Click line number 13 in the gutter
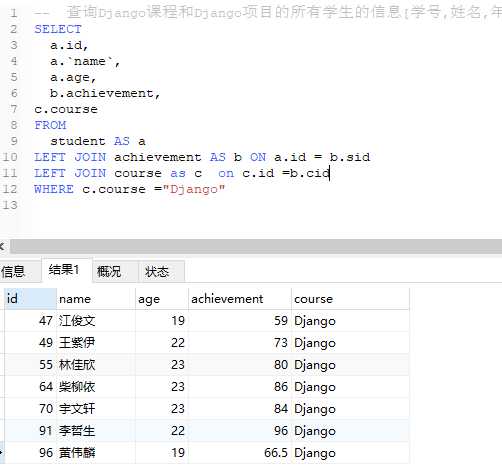 pyautogui.click(x=10, y=205)
